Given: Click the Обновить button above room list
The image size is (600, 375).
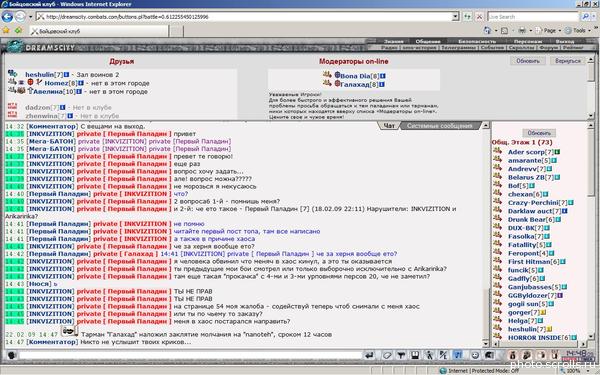Looking at the screenshot, I should click(x=539, y=133).
